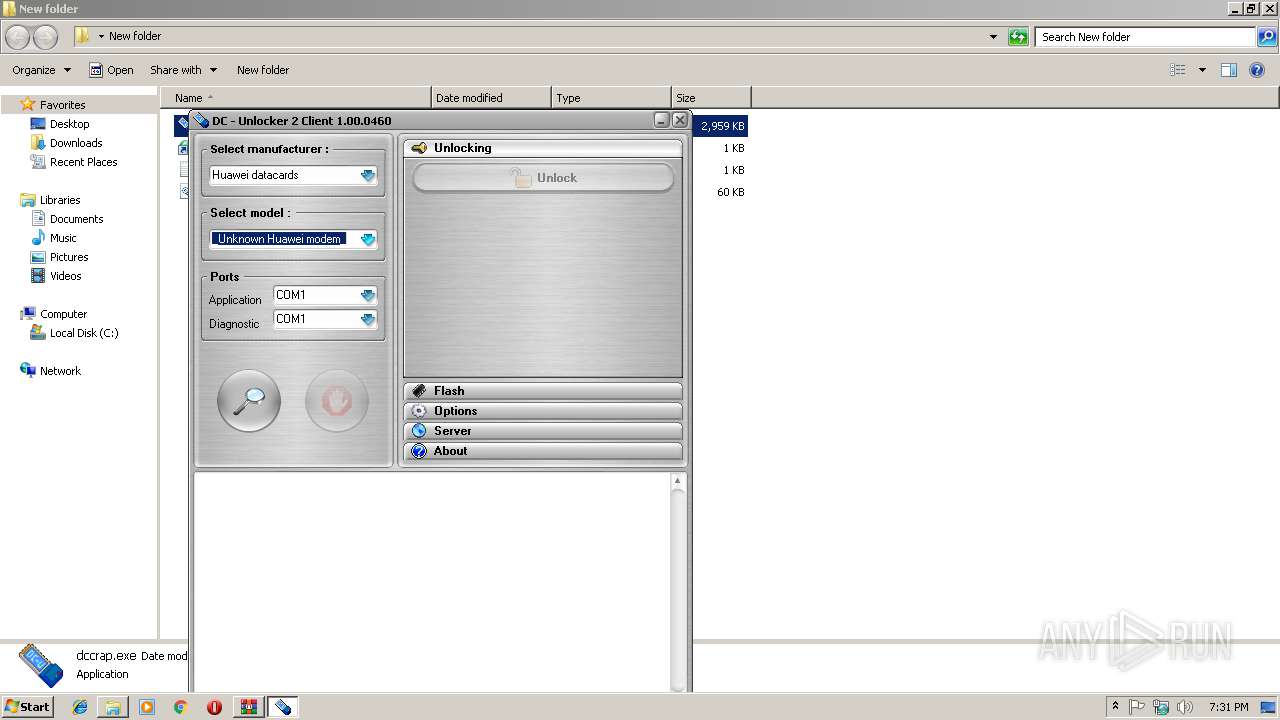Close the DC-Unlocker window
The width and height of the screenshot is (1280, 720).
680,120
